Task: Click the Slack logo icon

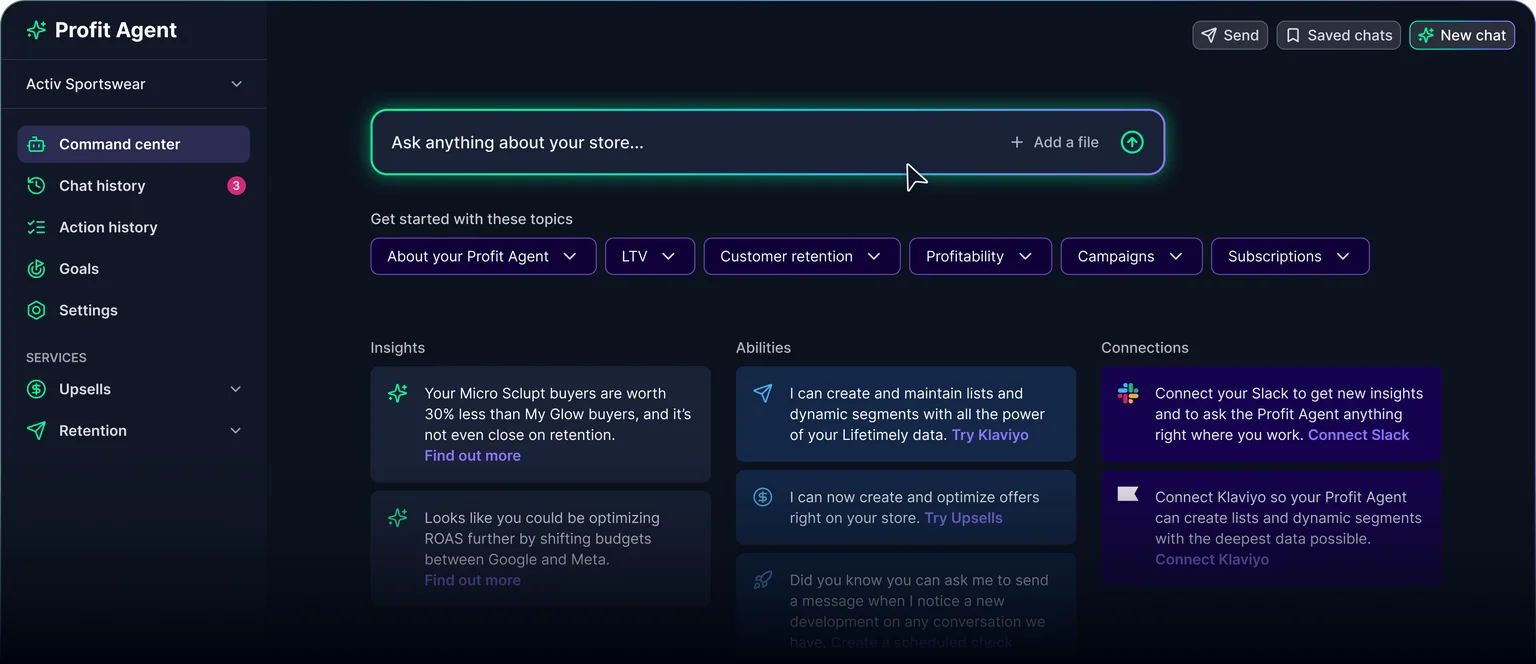Action: pos(1128,393)
